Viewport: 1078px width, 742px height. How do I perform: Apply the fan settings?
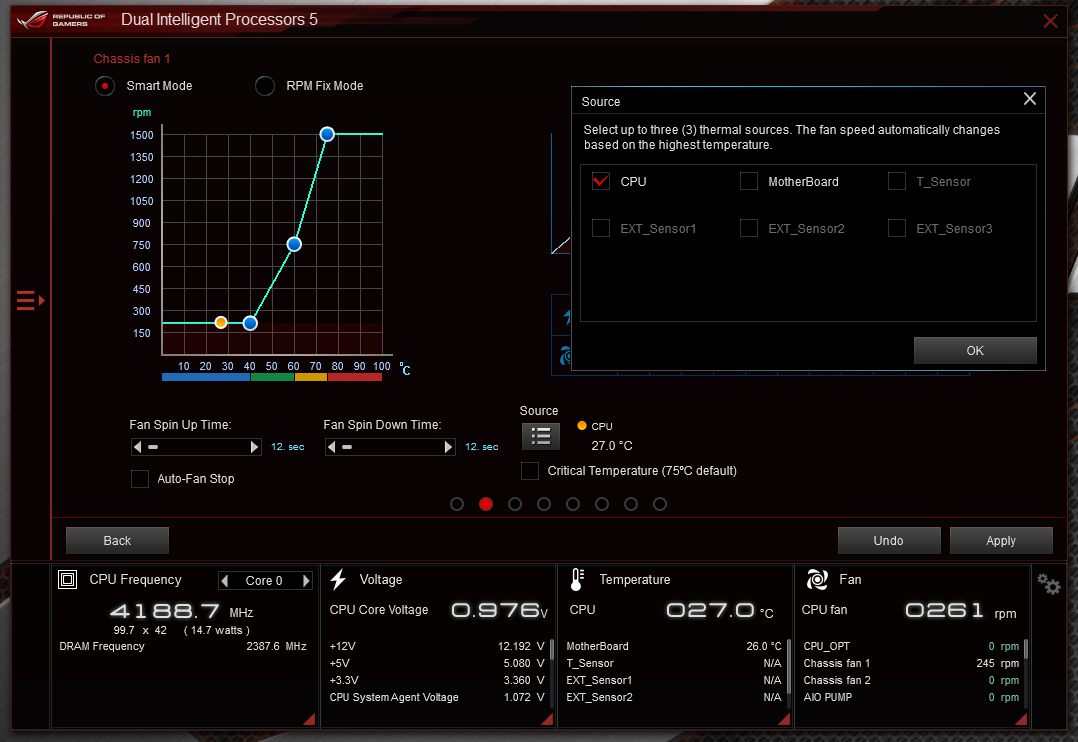pyautogui.click(x=1000, y=541)
